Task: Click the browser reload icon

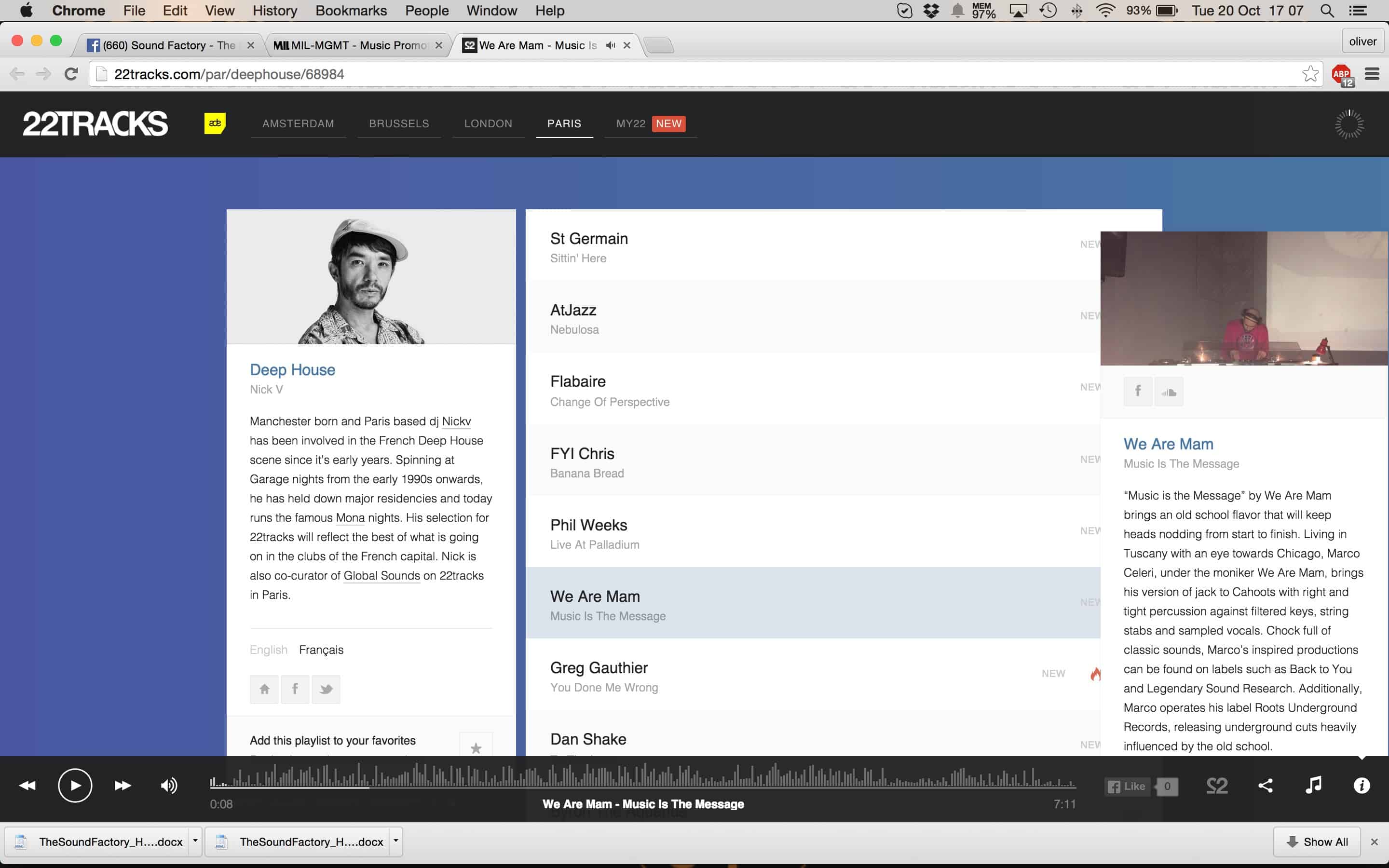Action: point(71,74)
